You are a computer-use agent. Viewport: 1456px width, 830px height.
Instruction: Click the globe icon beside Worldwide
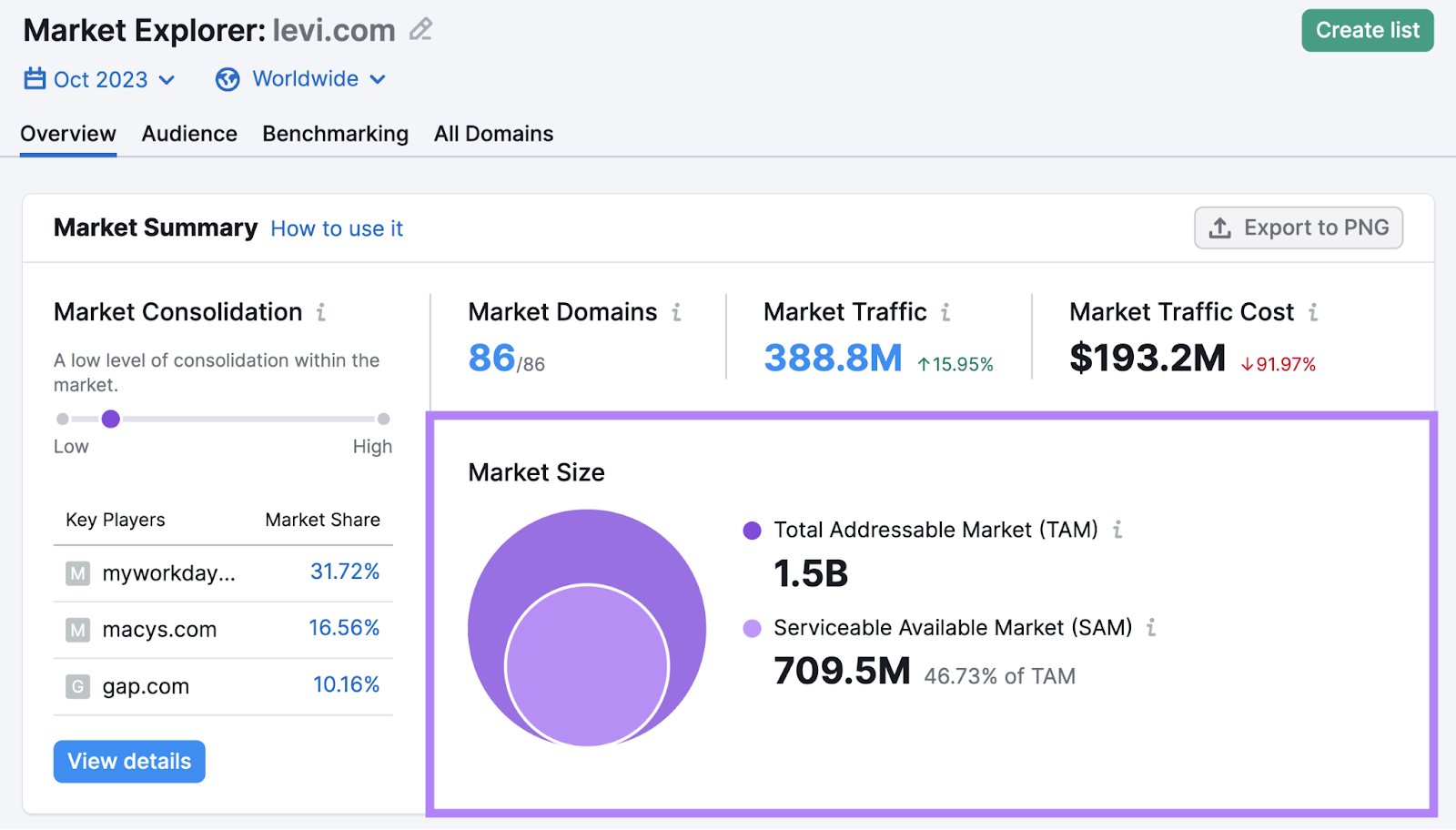(227, 79)
